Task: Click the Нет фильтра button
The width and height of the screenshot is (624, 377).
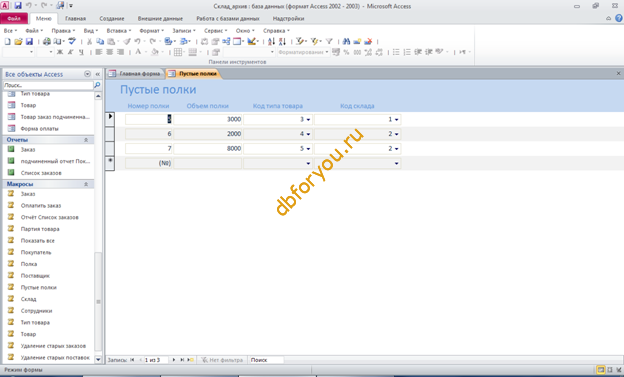Action: (222, 360)
